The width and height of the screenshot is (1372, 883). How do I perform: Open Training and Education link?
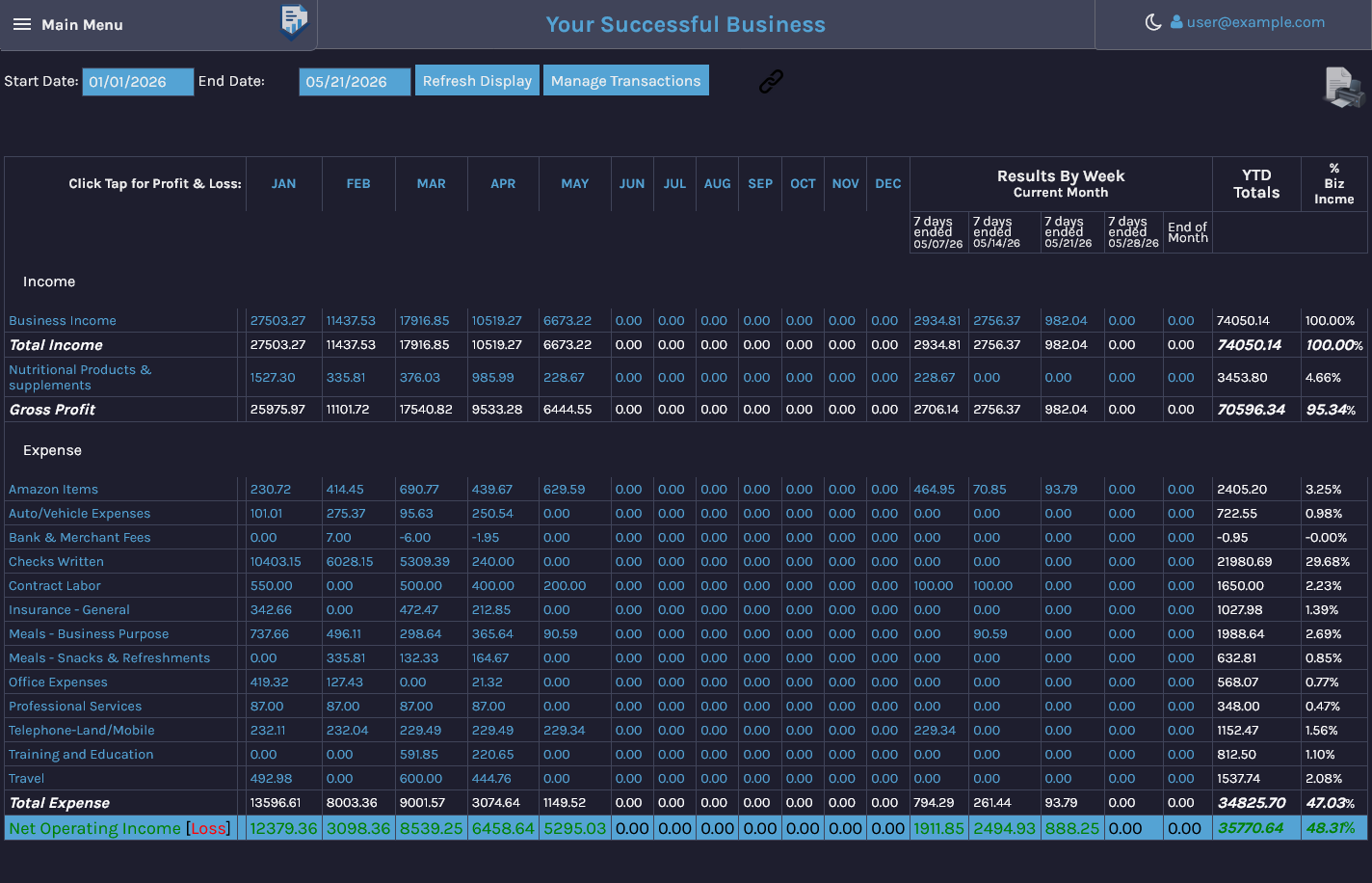coord(81,755)
